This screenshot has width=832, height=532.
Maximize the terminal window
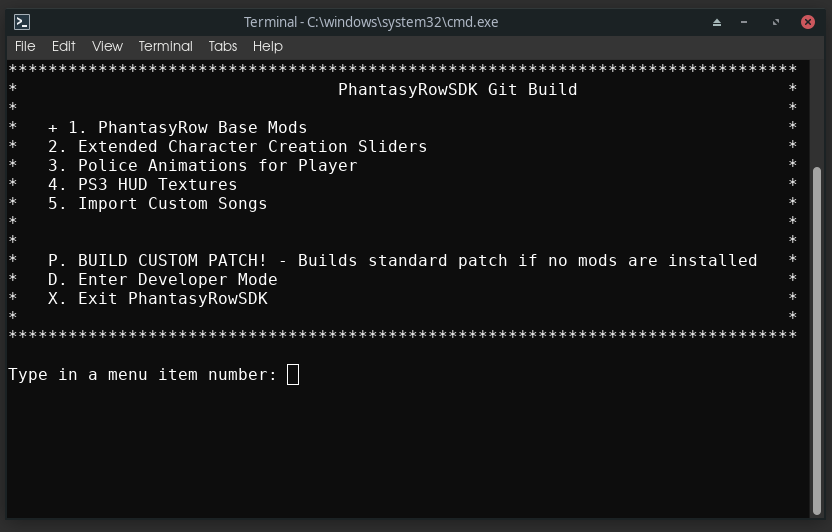click(776, 22)
